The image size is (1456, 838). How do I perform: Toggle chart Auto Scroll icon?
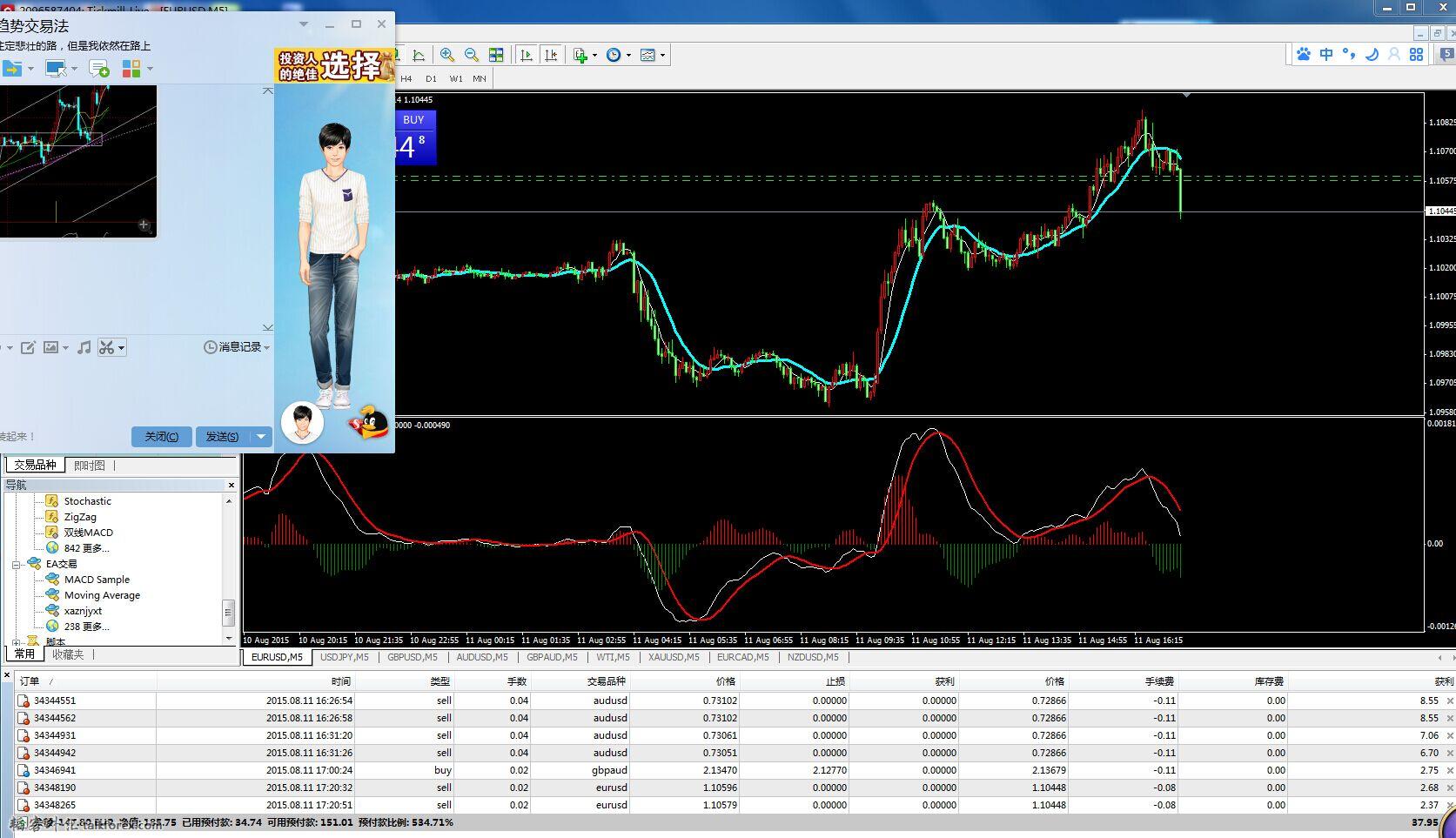point(527,55)
